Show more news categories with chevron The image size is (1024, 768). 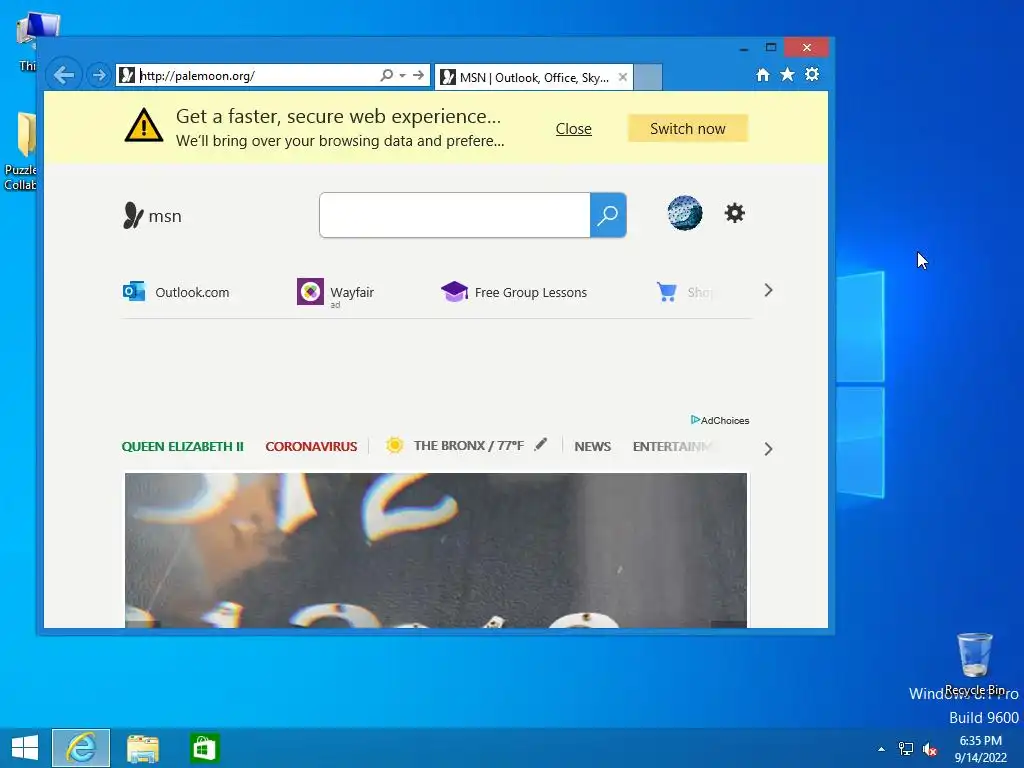click(x=768, y=449)
